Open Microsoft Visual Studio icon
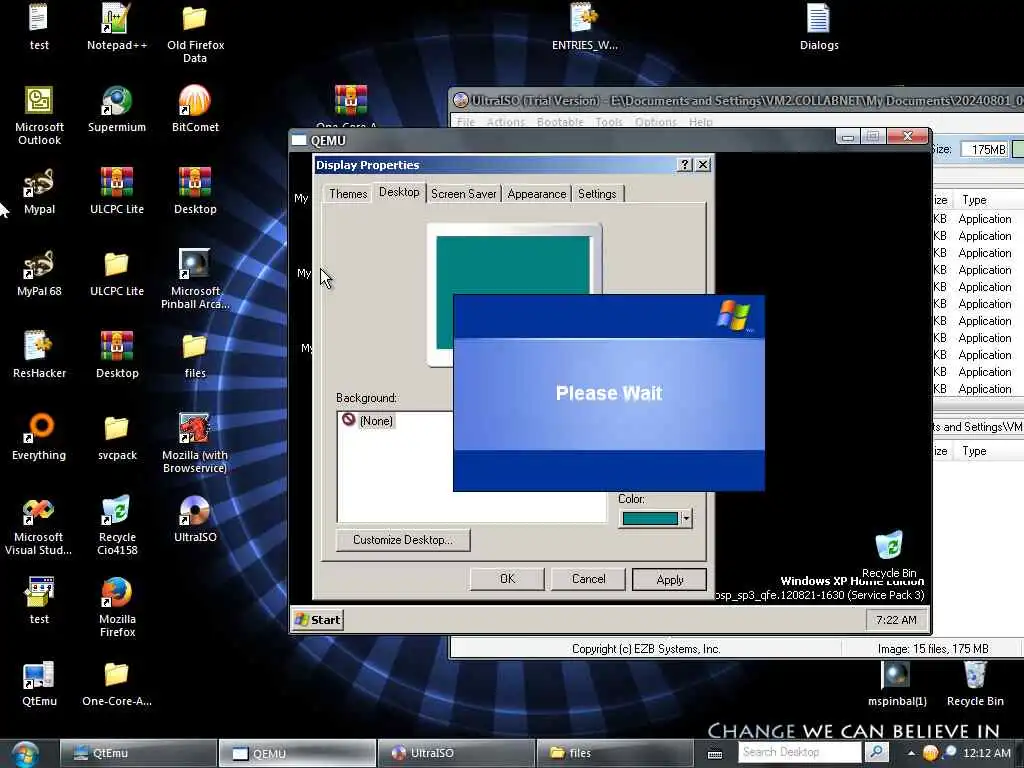The image size is (1024, 768). tap(39, 525)
